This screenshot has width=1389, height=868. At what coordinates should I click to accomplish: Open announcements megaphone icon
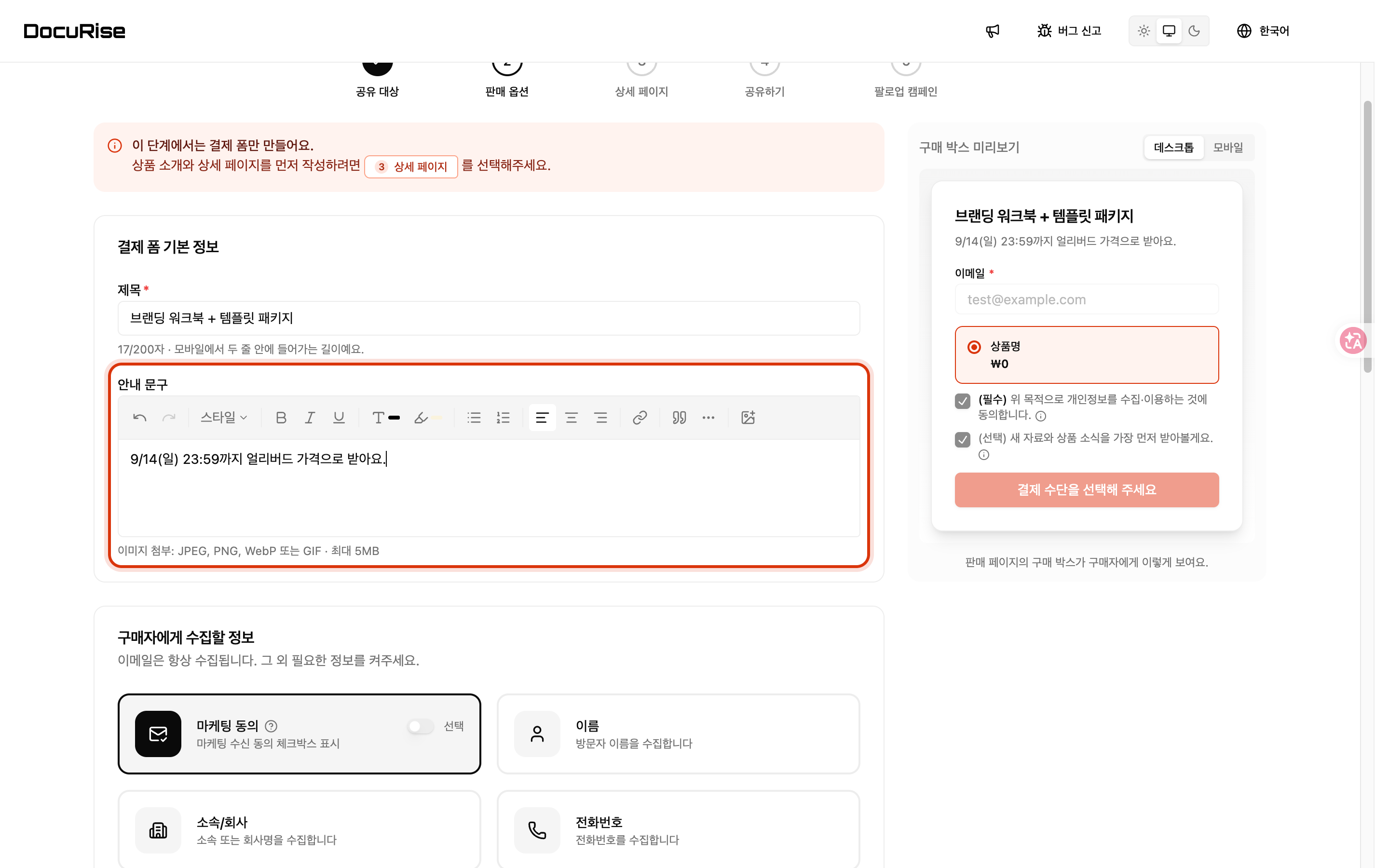pyautogui.click(x=993, y=31)
